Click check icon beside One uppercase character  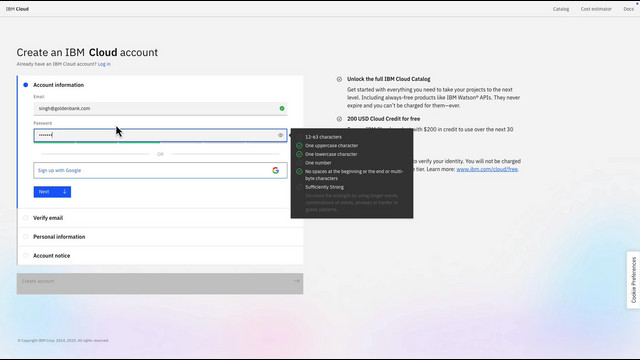pyautogui.click(x=299, y=146)
